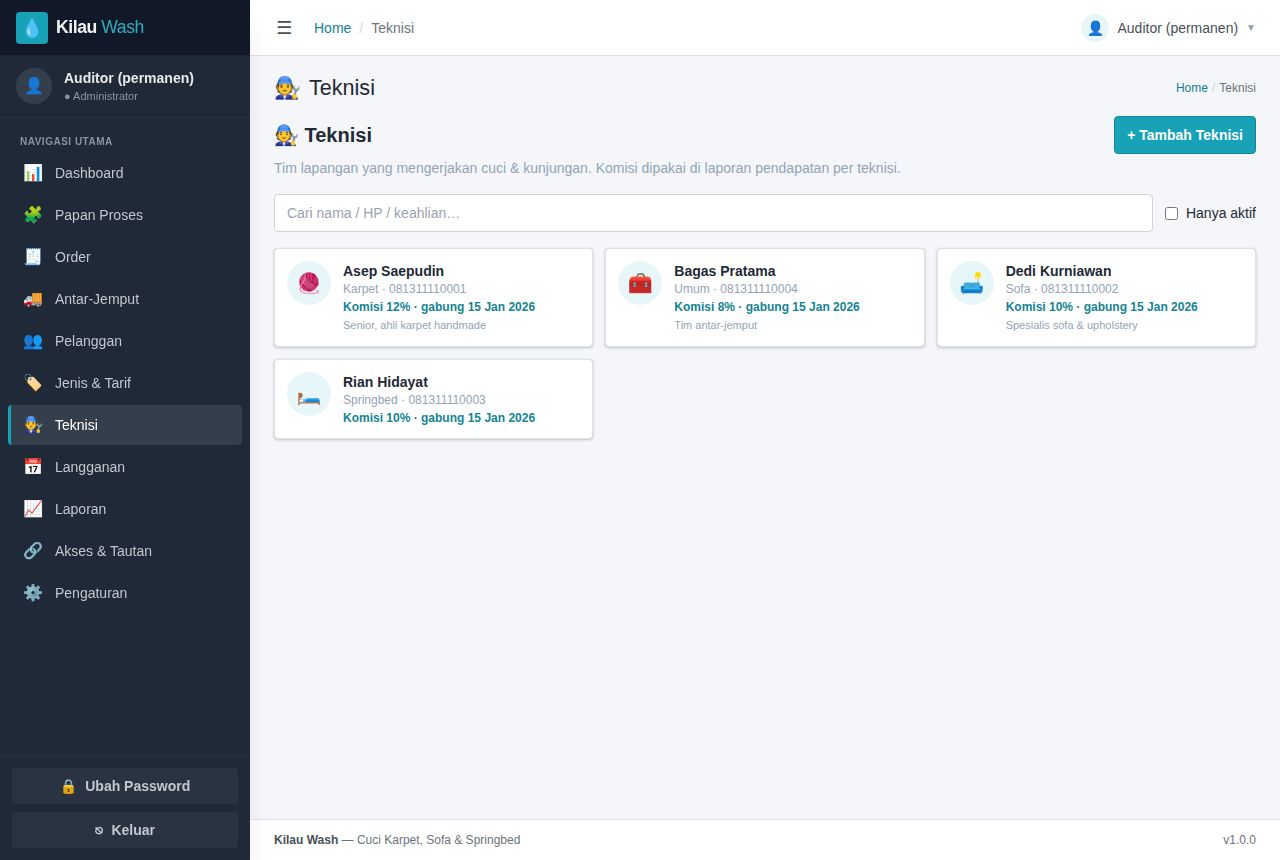Click text "Tim antar-jemput"
The width and height of the screenshot is (1280, 860).
click(716, 325)
